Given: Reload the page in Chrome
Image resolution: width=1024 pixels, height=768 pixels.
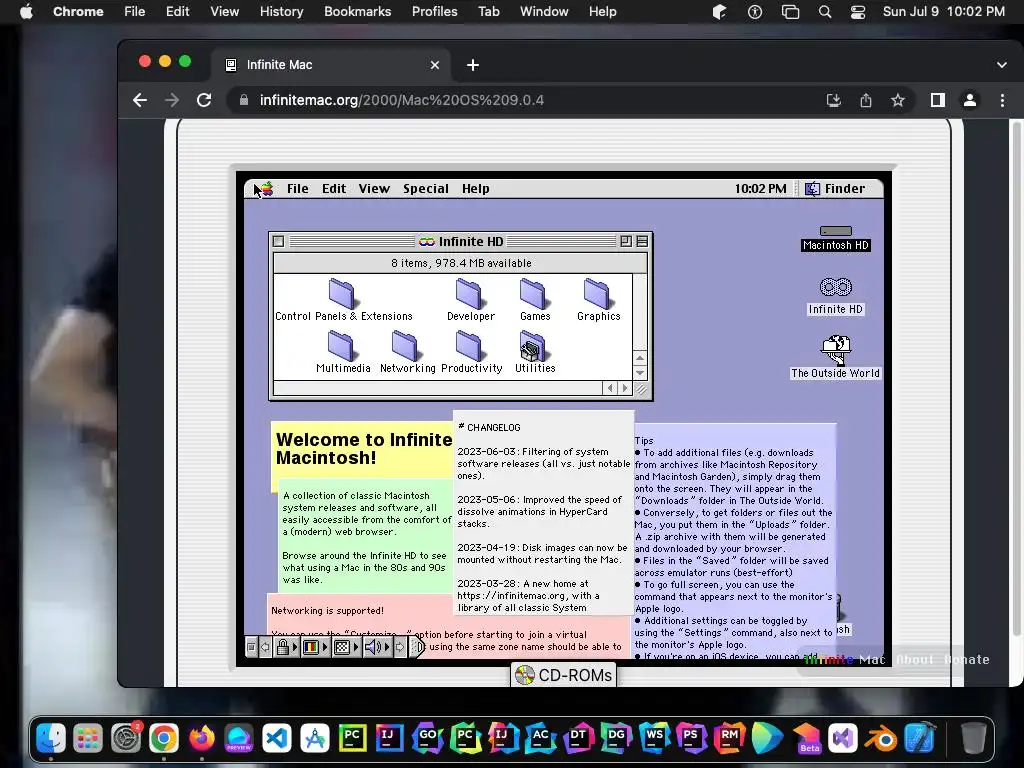Looking at the screenshot, I should click(x=204, y=100).
